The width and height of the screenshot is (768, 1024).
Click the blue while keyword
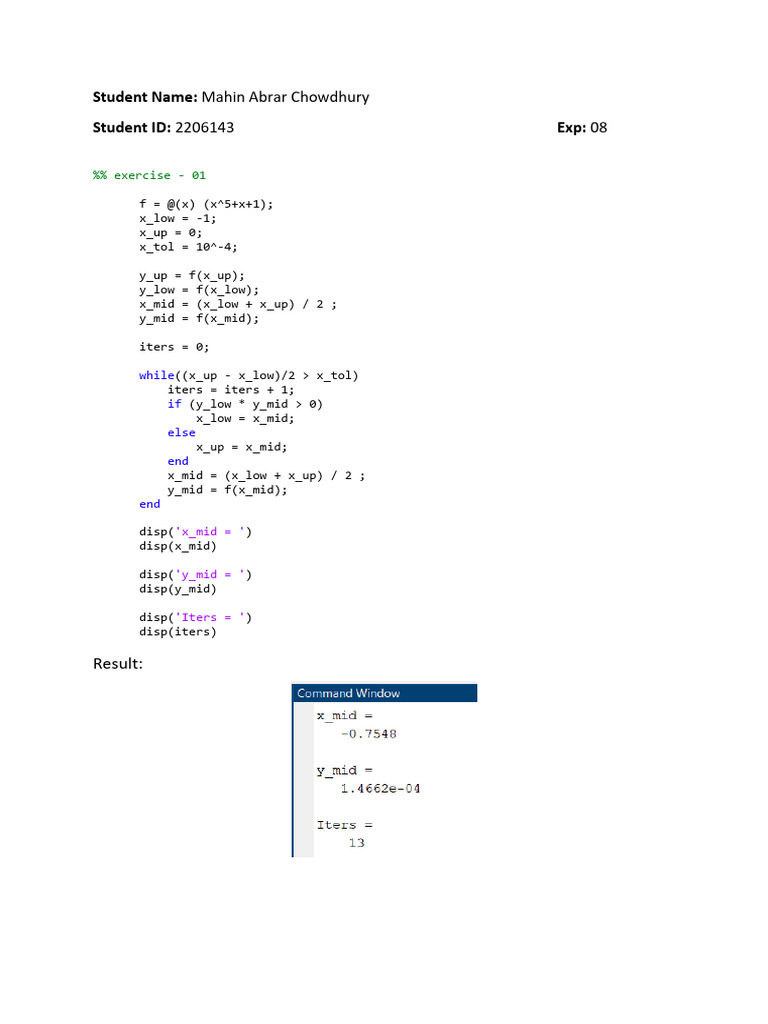tap(157, 376)
